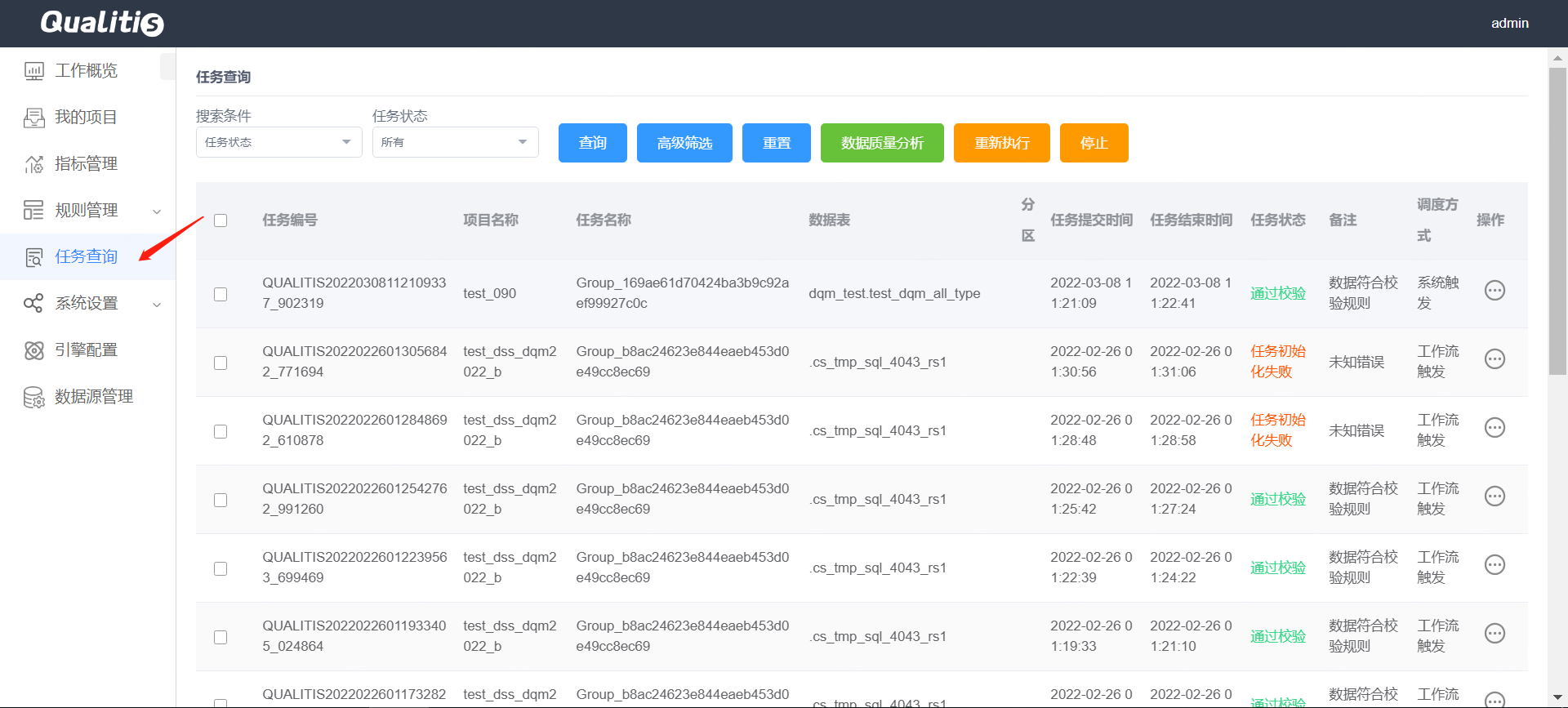Screen dimensions: 1568x708
Task: Open the 任务状态 filter dropdown showing 所有
Action: (455, 142)
